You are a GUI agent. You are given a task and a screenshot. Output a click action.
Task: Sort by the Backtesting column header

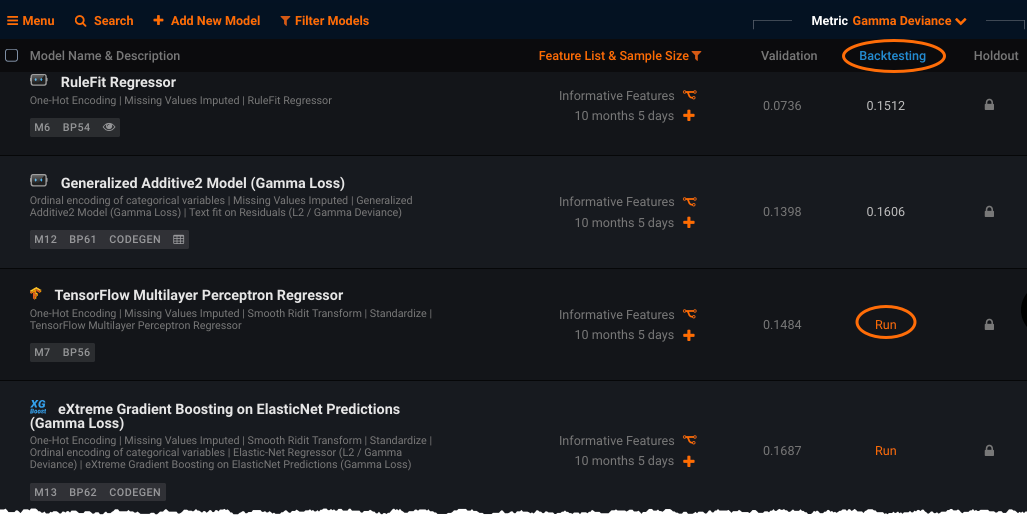(892, 56)
